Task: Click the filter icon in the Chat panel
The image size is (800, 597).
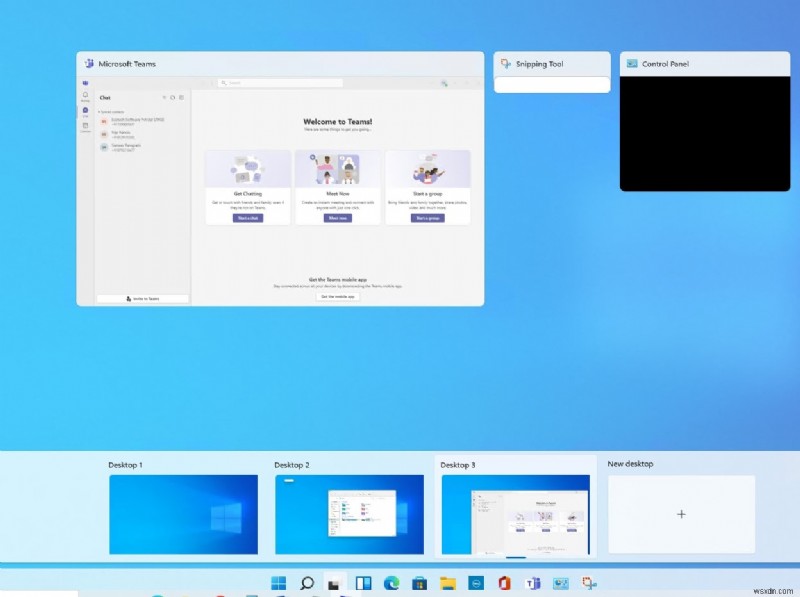Action: tap(164, 97)
